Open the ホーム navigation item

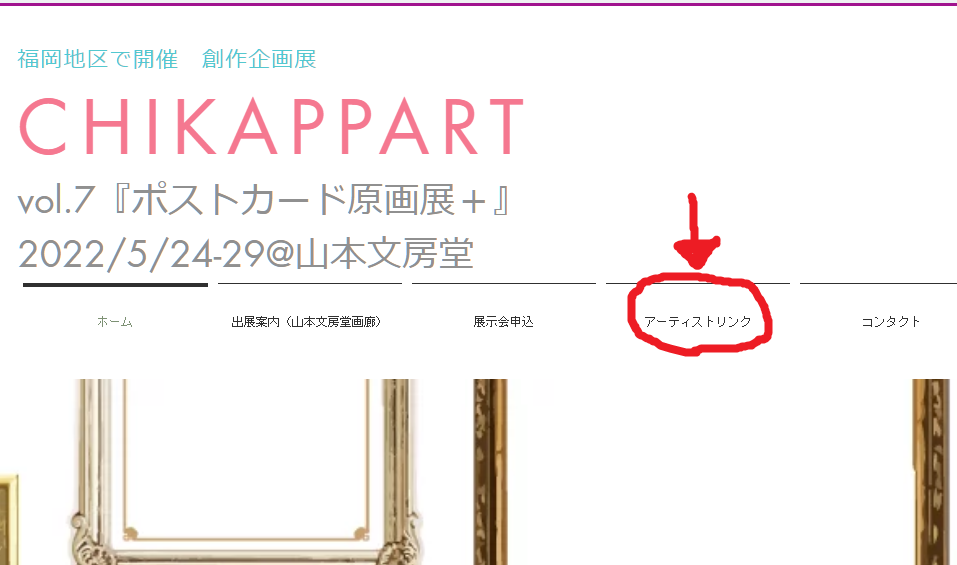click(x=115, y=322)
